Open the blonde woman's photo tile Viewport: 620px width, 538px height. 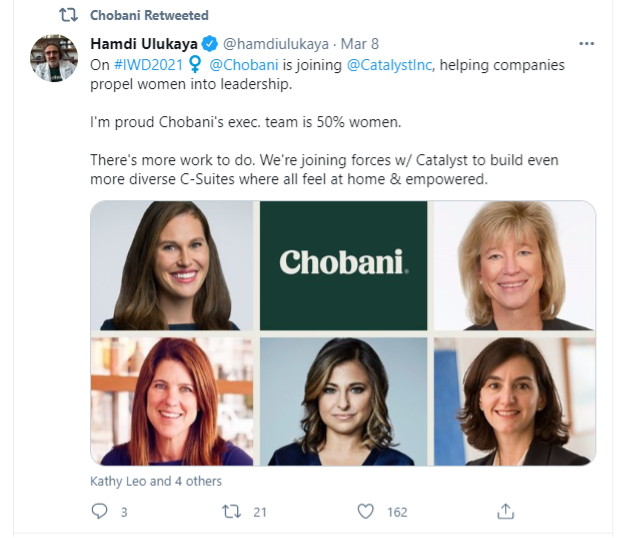pyautogui.click(x=514, y=265)
